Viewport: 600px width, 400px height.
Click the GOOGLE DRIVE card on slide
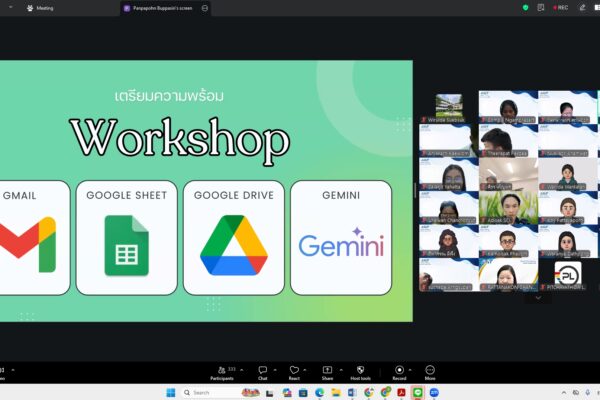pyautogui.click(x=234, y=238)
